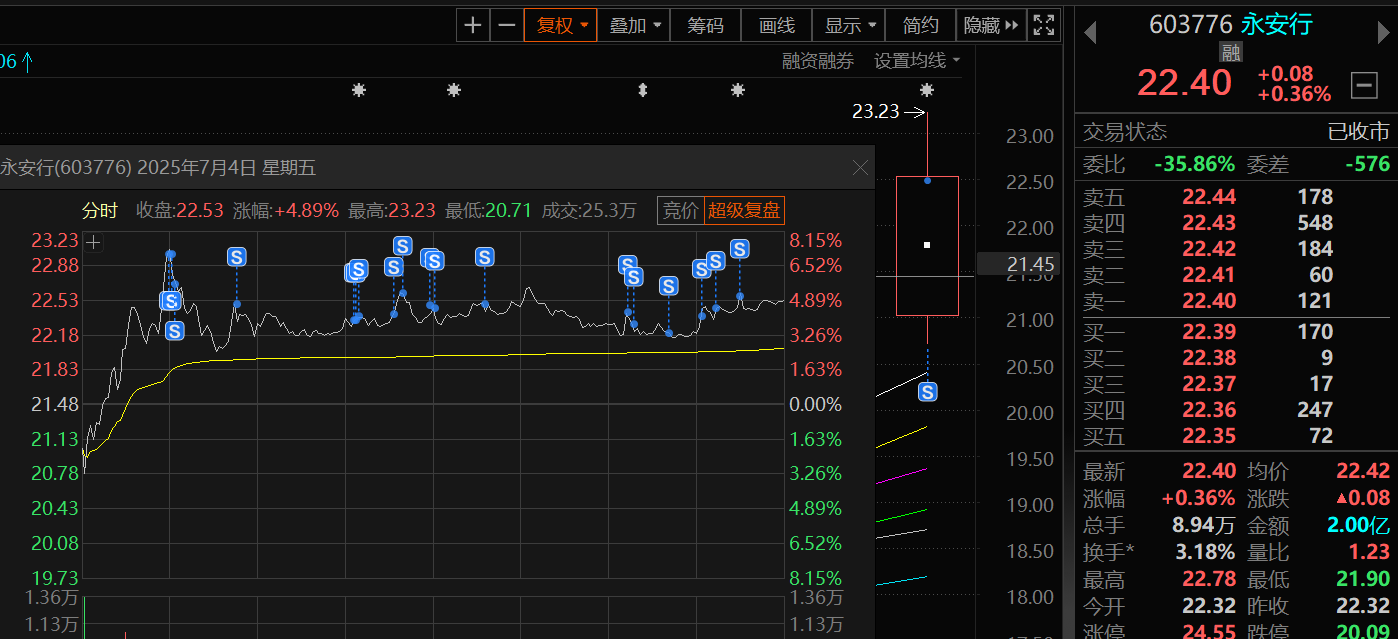
Task: Open the 筹码 chip distribution view
Action: [705, 25]
